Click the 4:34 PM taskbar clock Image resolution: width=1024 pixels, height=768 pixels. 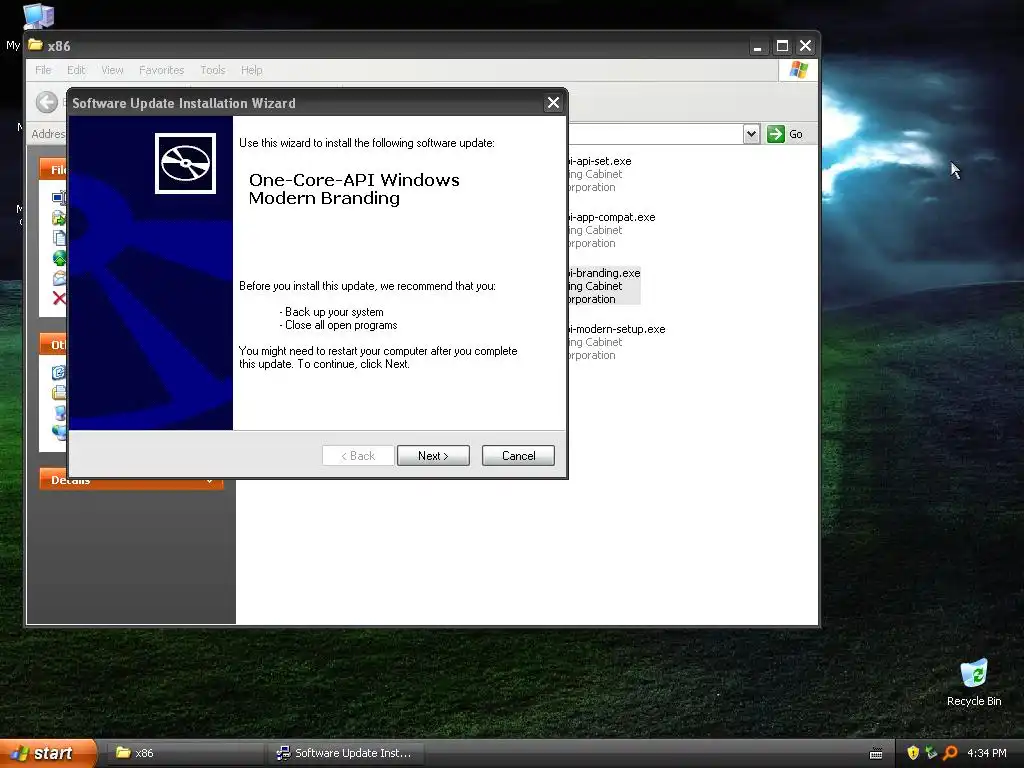987,753
